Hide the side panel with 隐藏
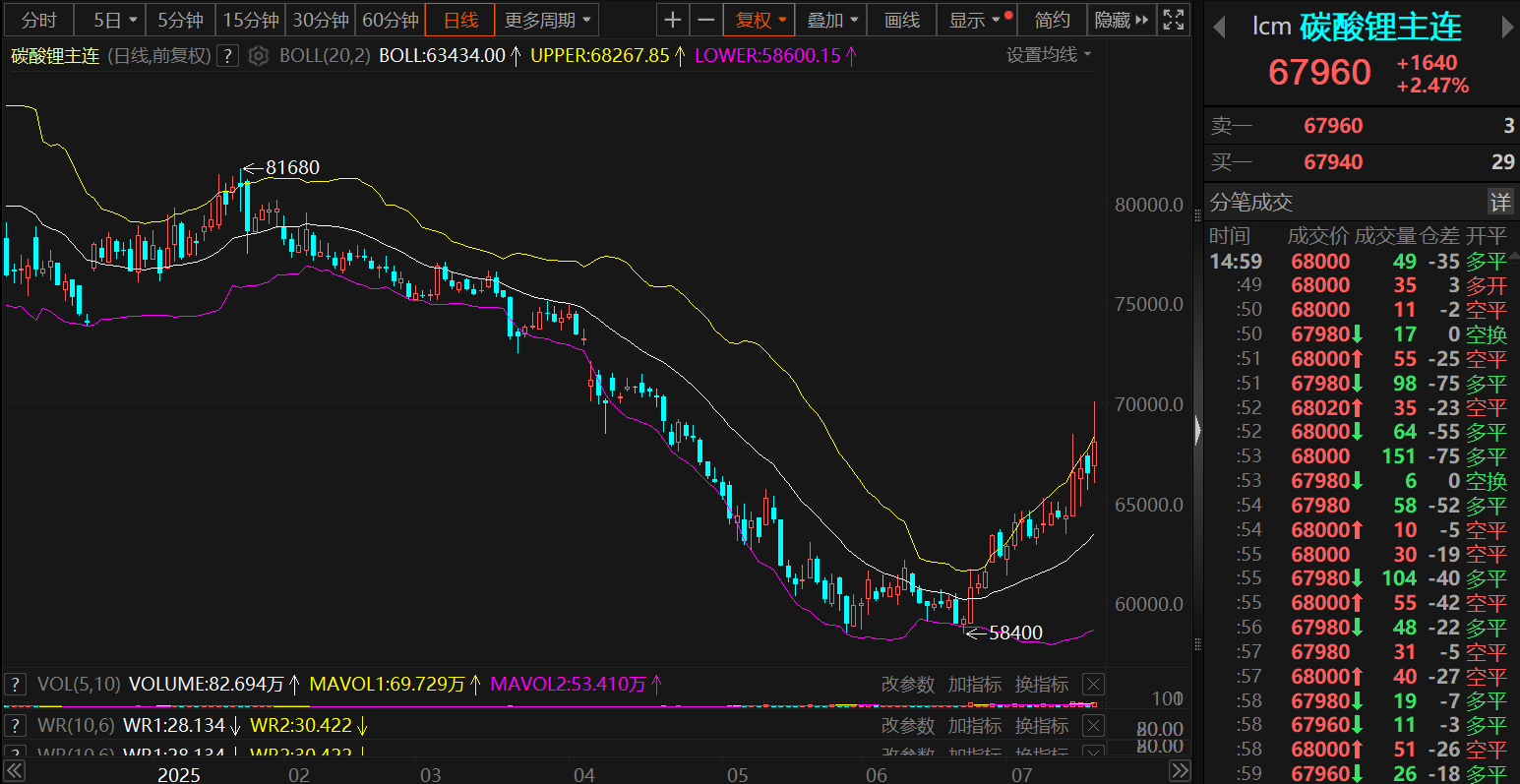Image resolution: width=1520 pixels, height=784 pixels. (x=1121, y=20)
